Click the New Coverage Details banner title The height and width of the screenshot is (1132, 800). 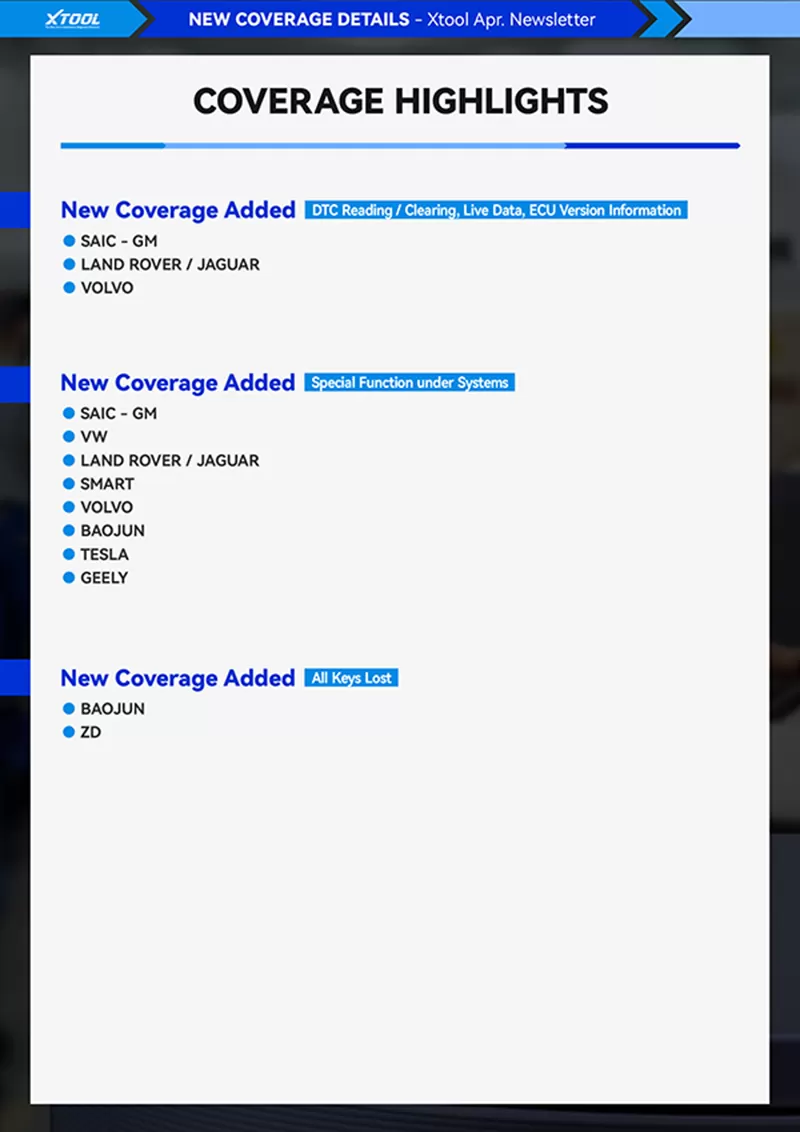(x=391, y=19)
